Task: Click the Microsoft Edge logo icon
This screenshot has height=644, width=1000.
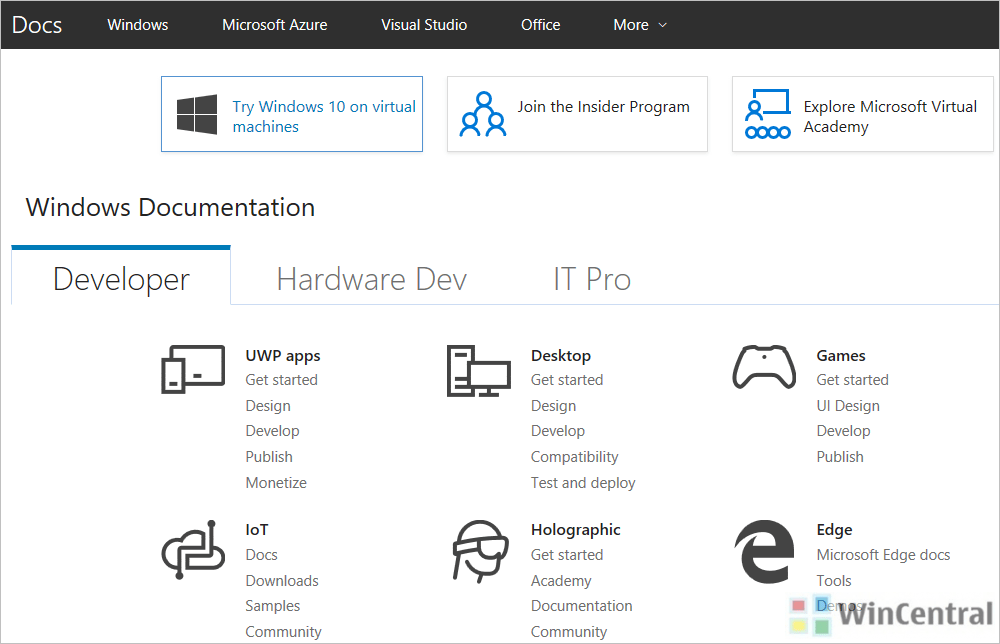Action: coord(764,552)
